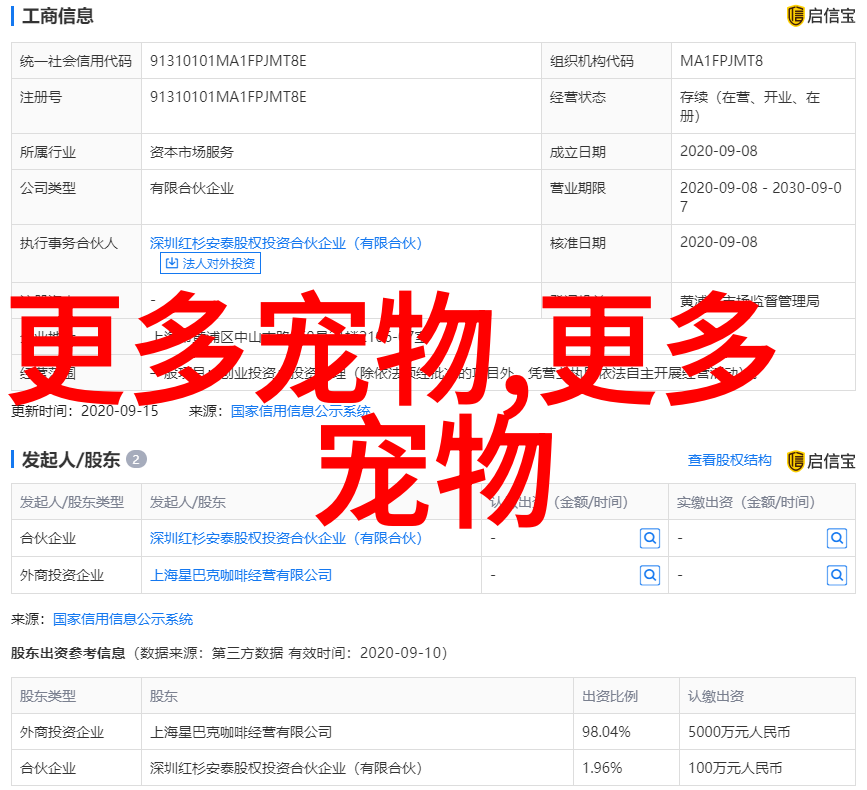Screen dimensions: 867x790
Task: Click the 股东出资参考信息 heading text
Action: point(68,653)
